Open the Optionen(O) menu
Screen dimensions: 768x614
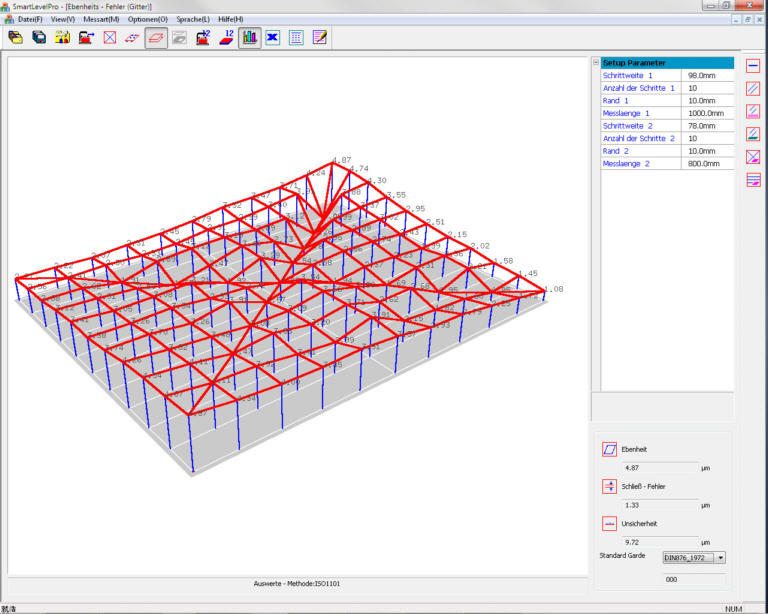(x=147, y=19)
